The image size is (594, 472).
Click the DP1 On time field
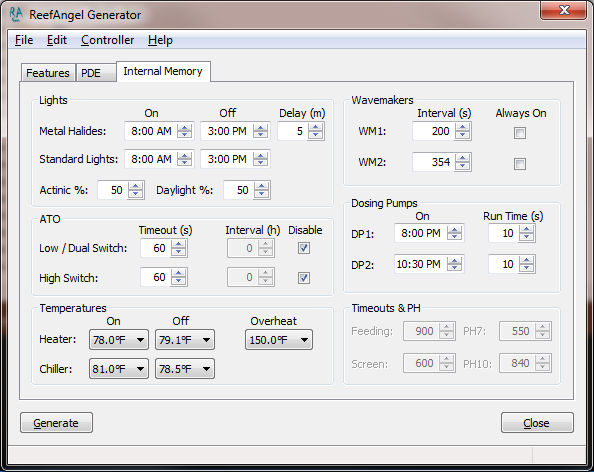click(x=421, y=233)
